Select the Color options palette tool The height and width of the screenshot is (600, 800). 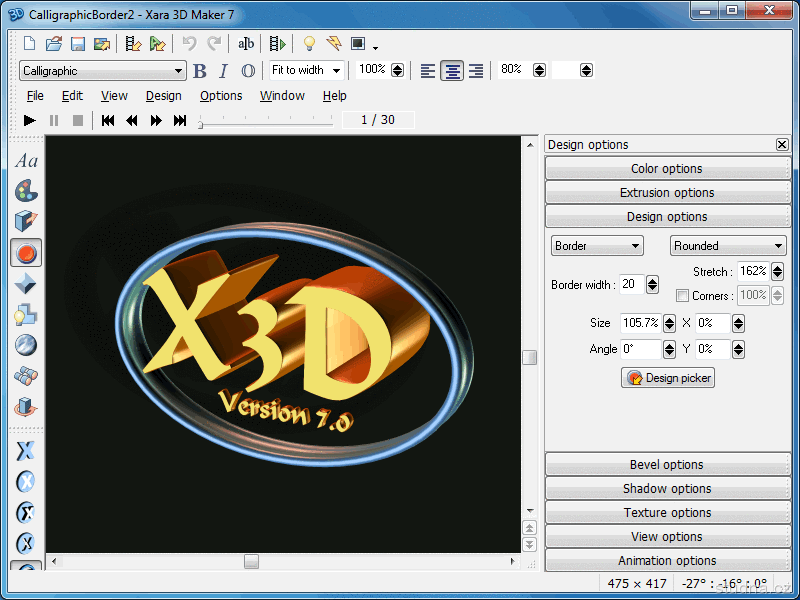[26, 190]
